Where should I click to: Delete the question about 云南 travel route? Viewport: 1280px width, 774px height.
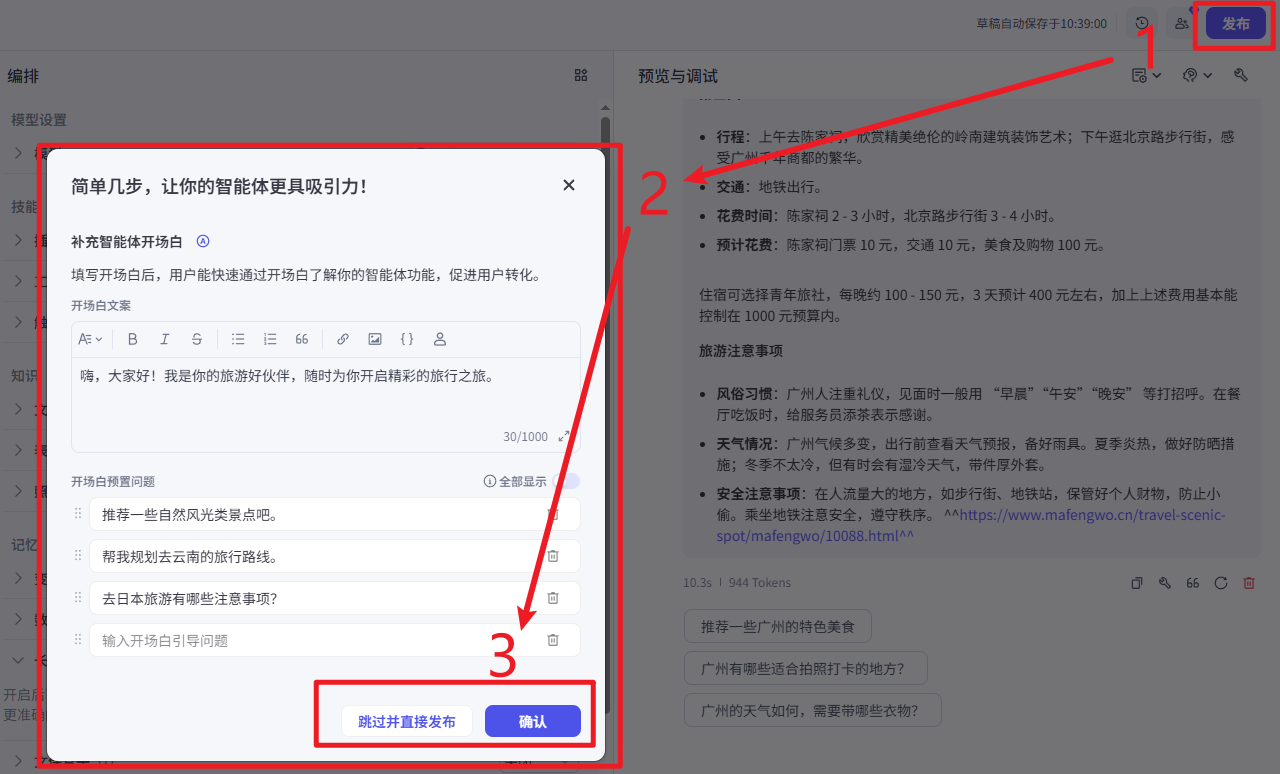coord(552,556)
